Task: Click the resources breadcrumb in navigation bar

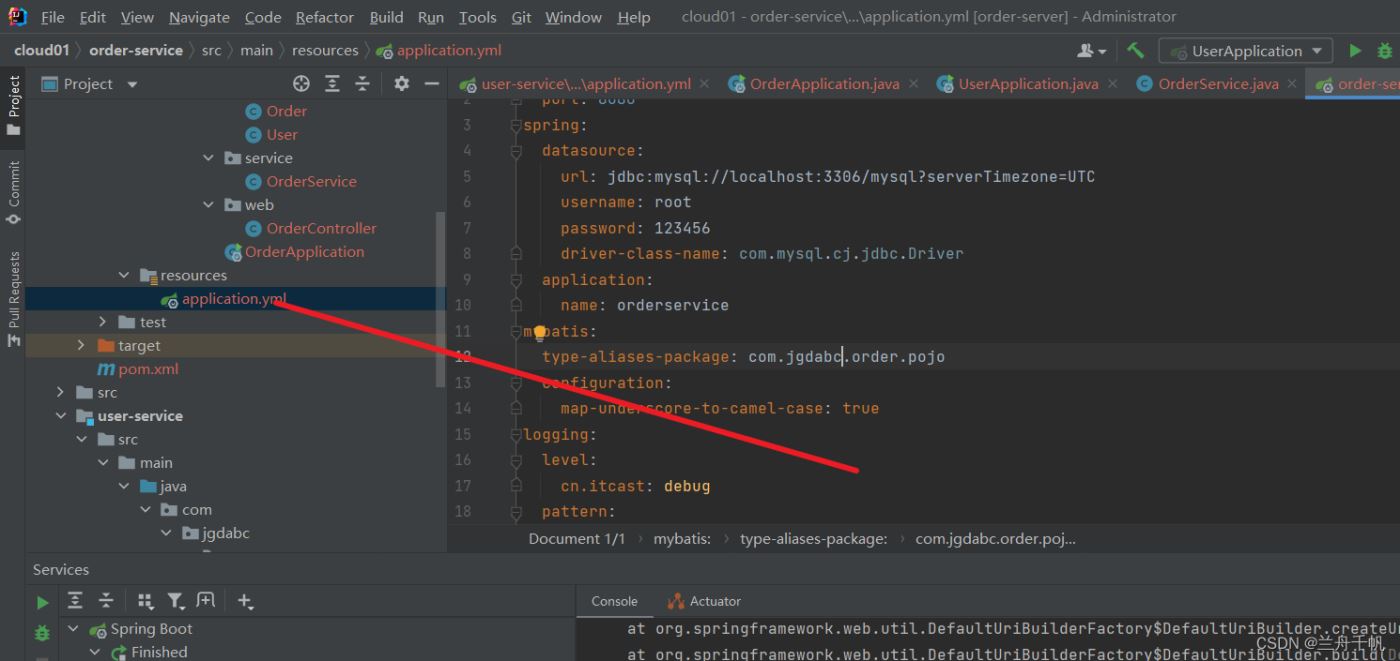Action: (325, 50)
